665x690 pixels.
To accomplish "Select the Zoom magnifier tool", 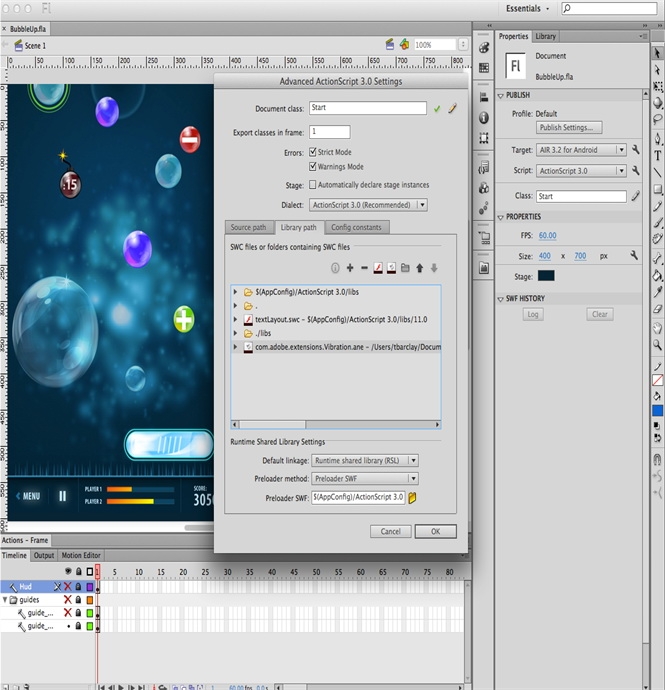I will (x=657, y=344).
